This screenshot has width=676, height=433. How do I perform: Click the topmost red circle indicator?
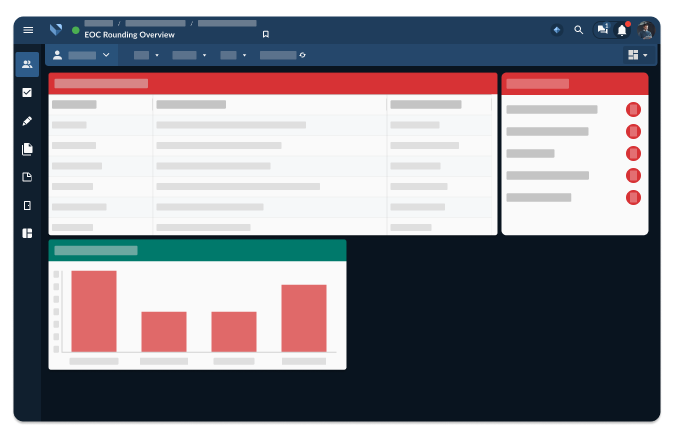633,110
